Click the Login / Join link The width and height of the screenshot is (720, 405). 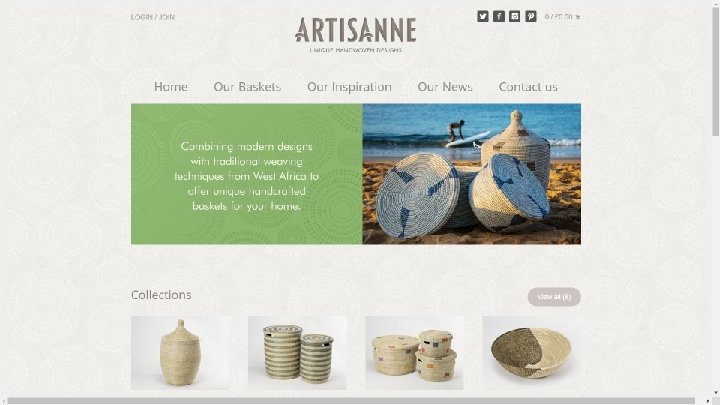(153, 17)
